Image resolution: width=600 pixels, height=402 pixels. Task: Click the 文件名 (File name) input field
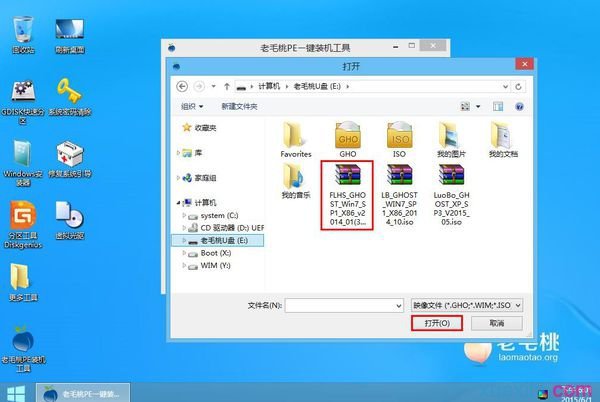(x=344, y=305)
